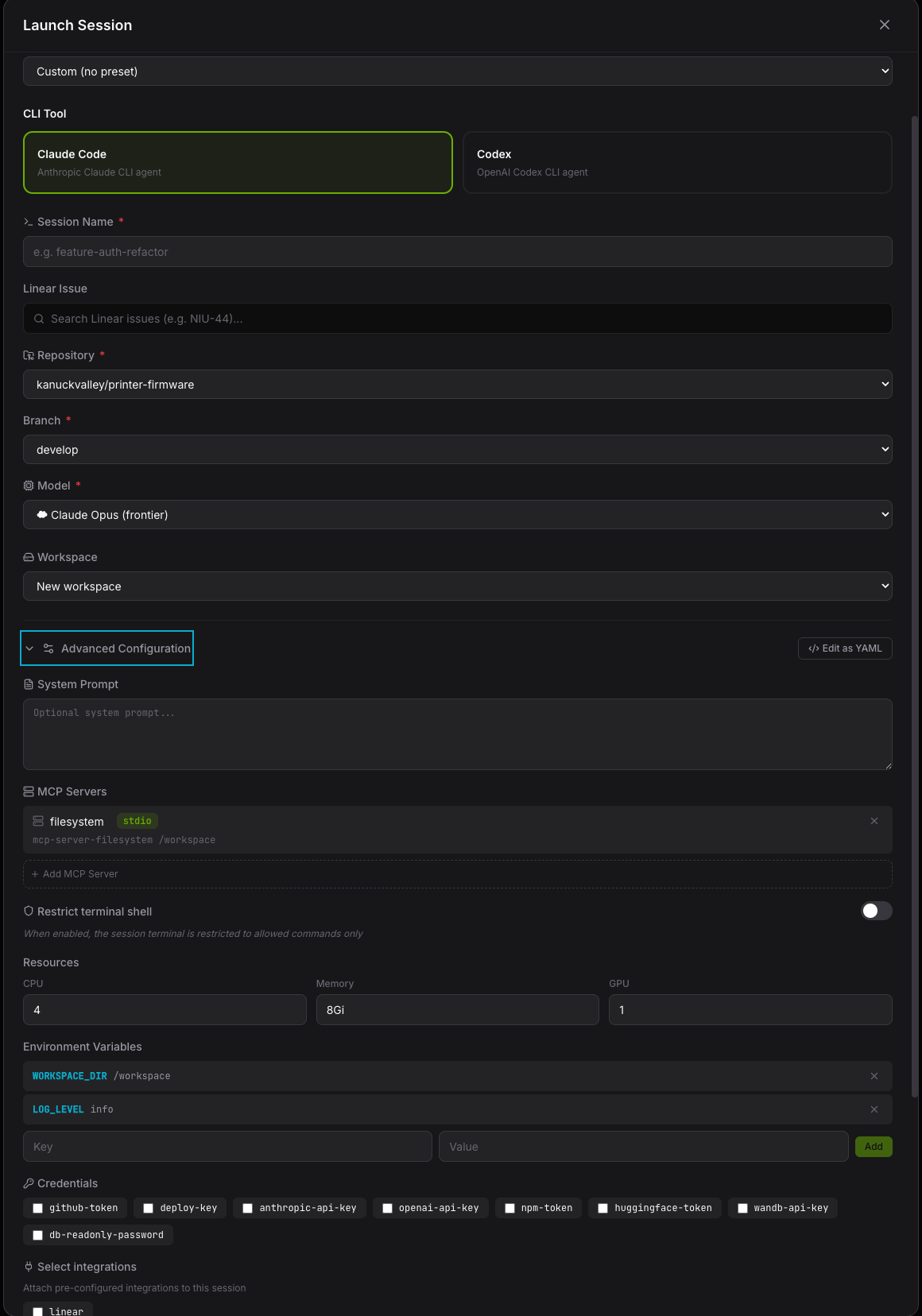The width and height of the screenshot is (922, 1316).
Task: Click the shield icon beside Restrict terminal shell
Action: [29, 912]
